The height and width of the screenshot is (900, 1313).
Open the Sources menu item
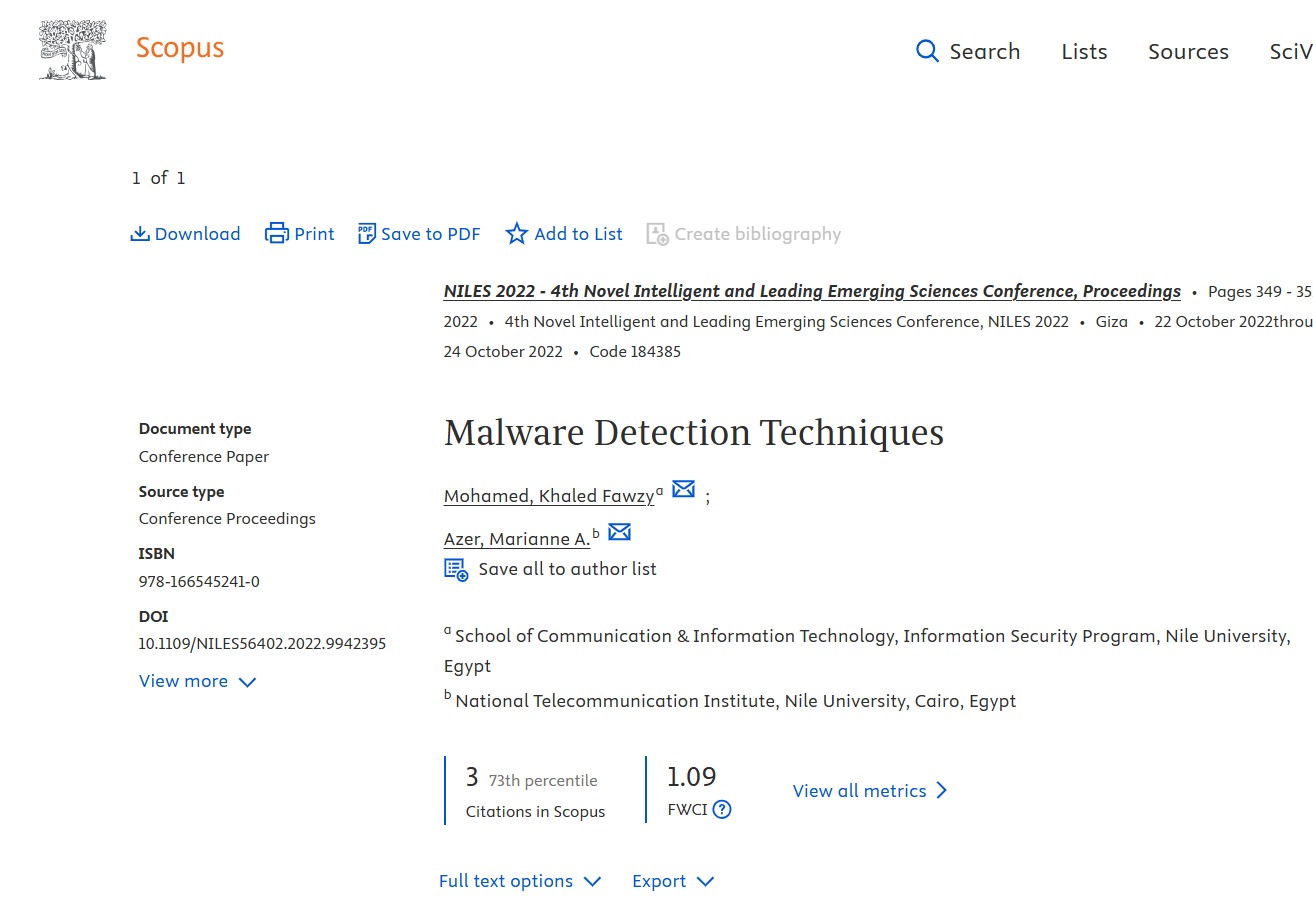pyautogui.click(x=1188, y=52)
